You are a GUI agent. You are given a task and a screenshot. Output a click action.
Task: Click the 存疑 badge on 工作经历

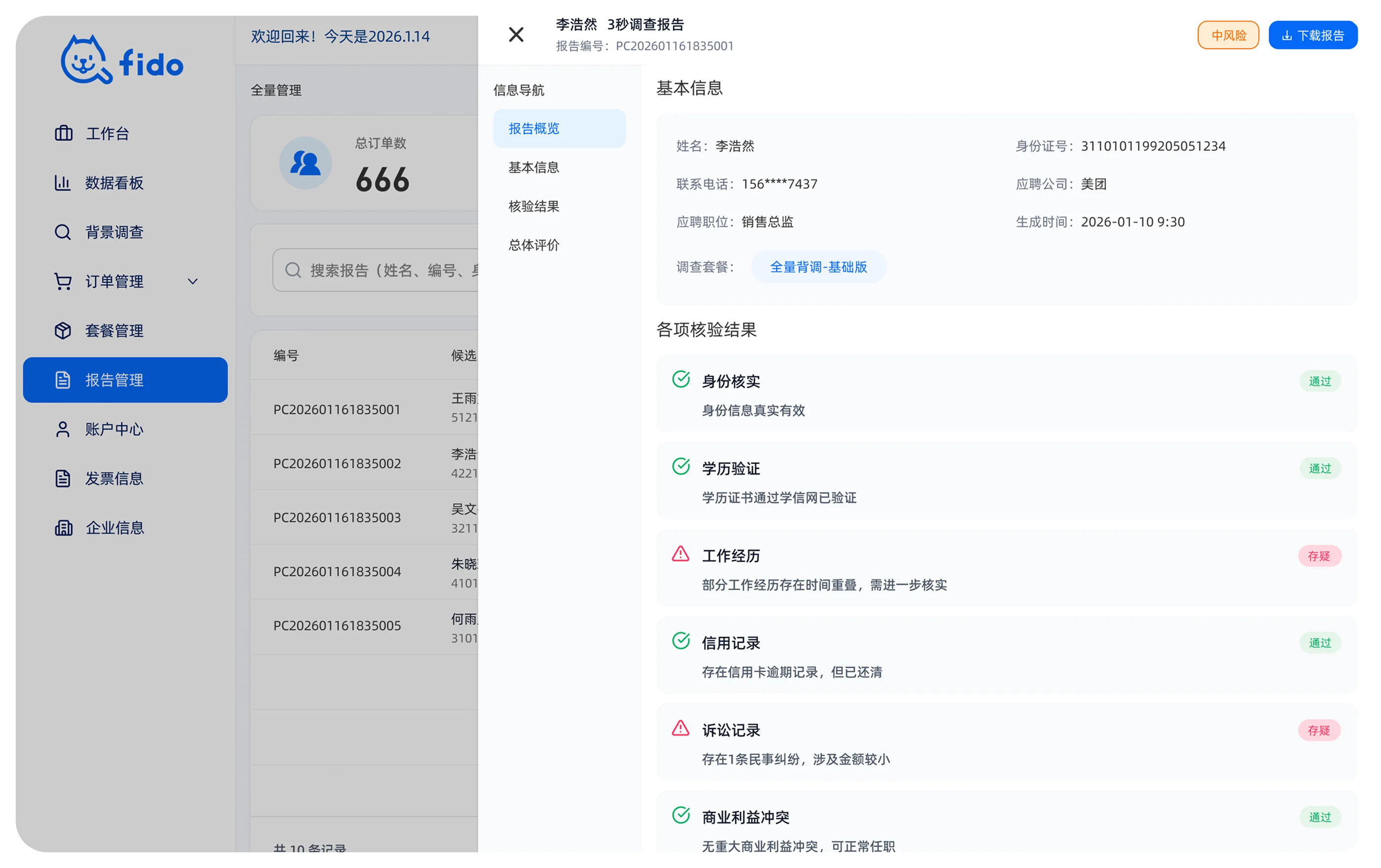click(x=1319, y=556)
